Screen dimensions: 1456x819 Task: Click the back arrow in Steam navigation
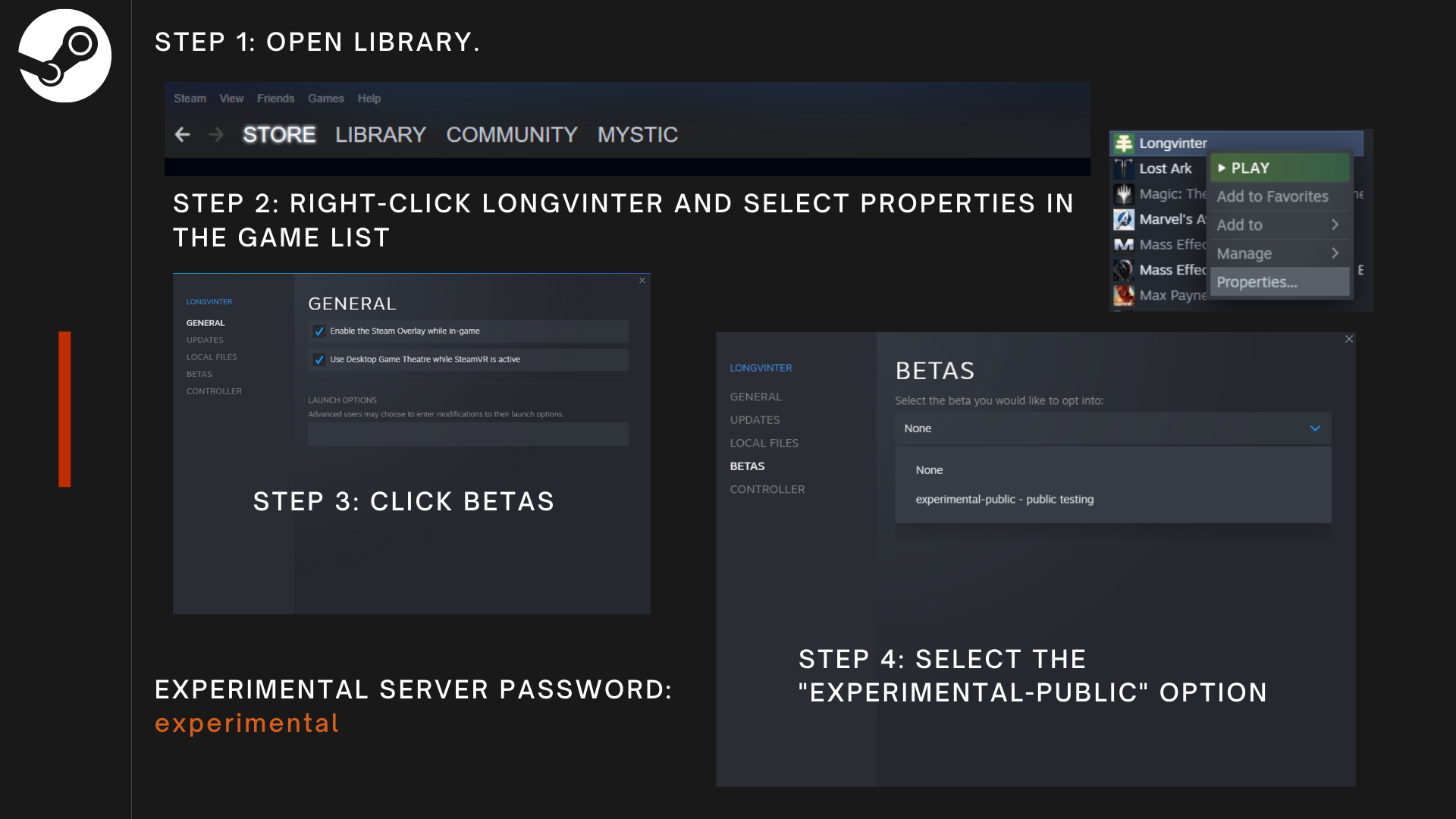pyautogui.click(x=182, y=135)
